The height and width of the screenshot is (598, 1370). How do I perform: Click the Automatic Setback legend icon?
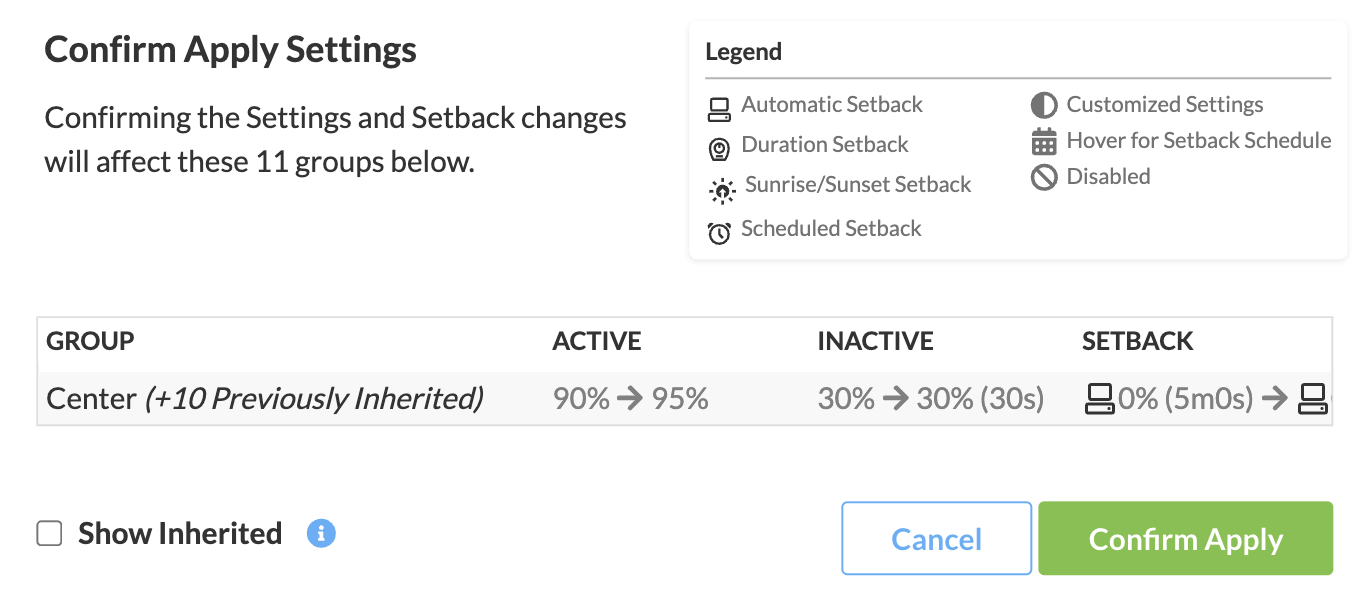click(719, 107)
